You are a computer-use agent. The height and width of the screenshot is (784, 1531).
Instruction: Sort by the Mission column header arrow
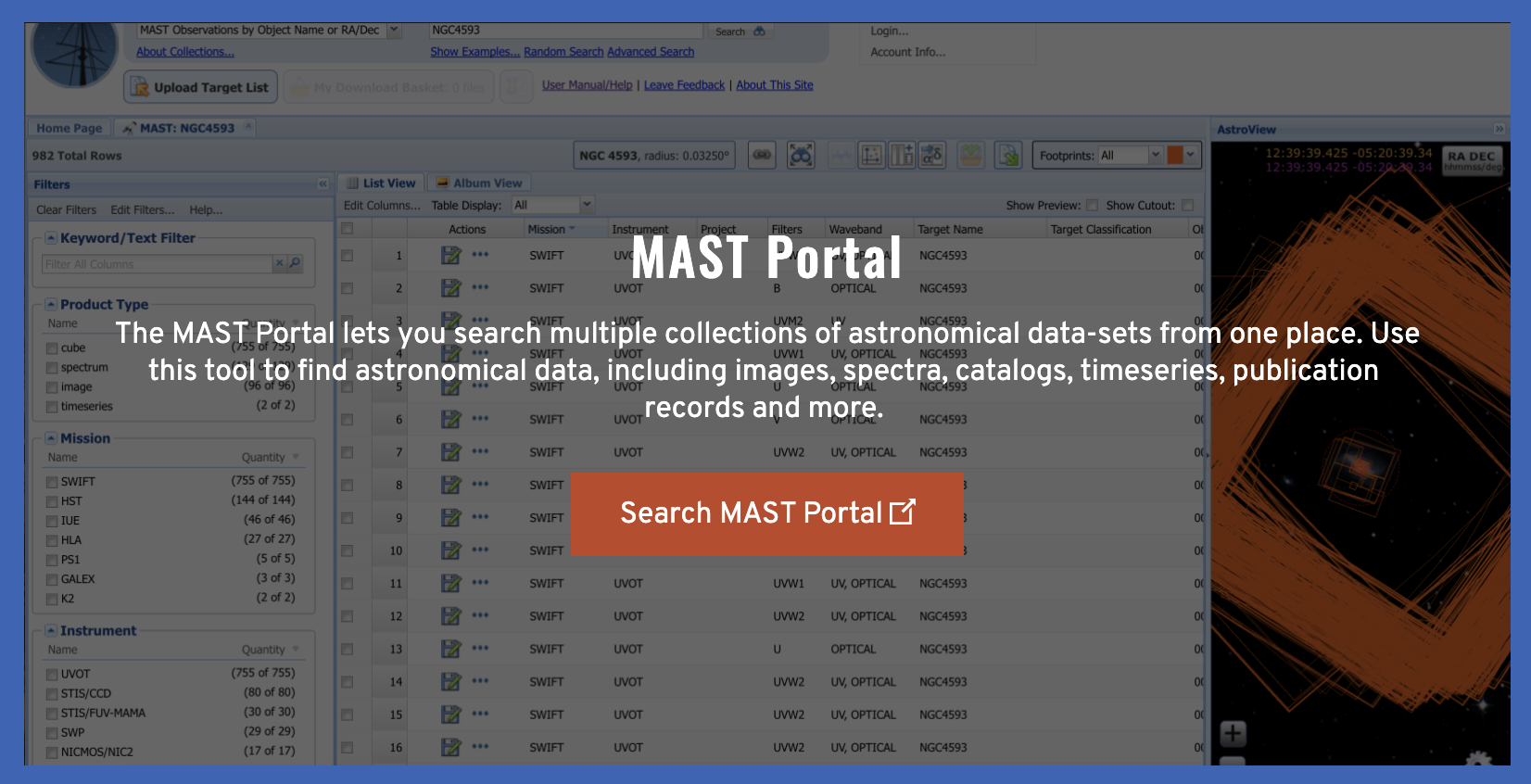(x=572, y=229)
